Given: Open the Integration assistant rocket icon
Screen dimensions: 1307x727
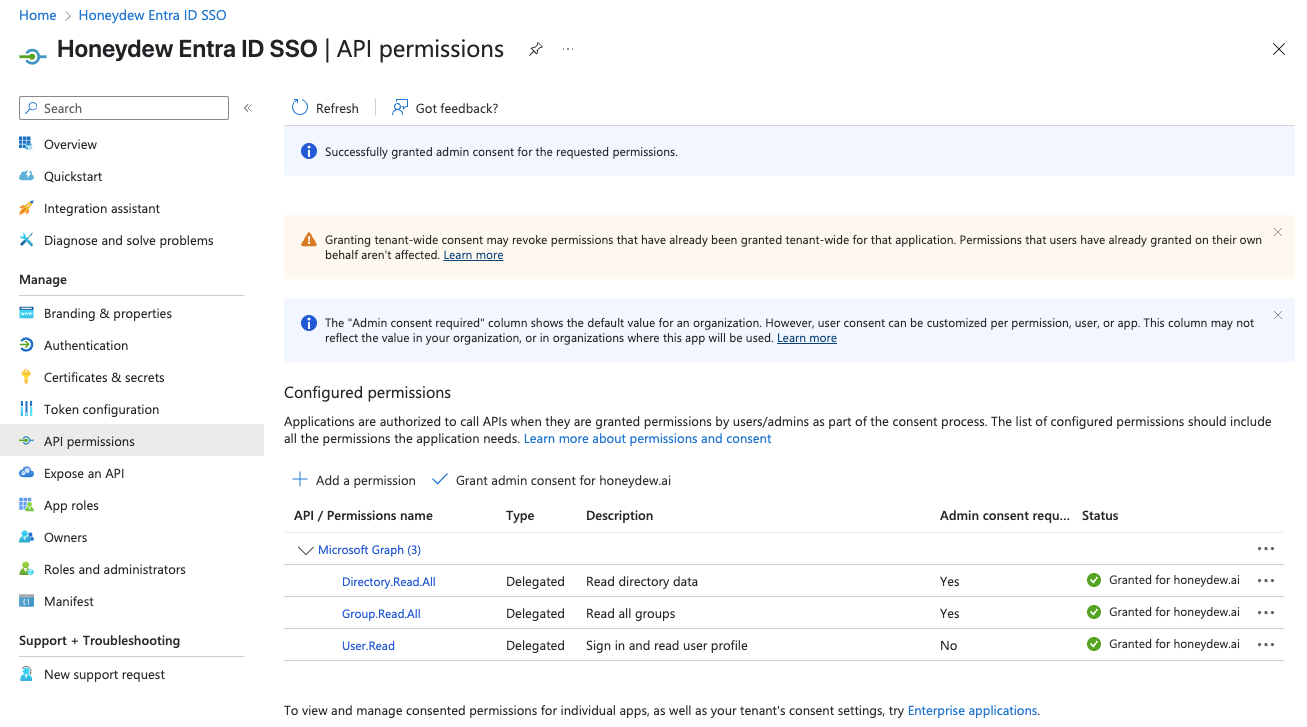Looking at the screenshot, I should click(27, 208).
